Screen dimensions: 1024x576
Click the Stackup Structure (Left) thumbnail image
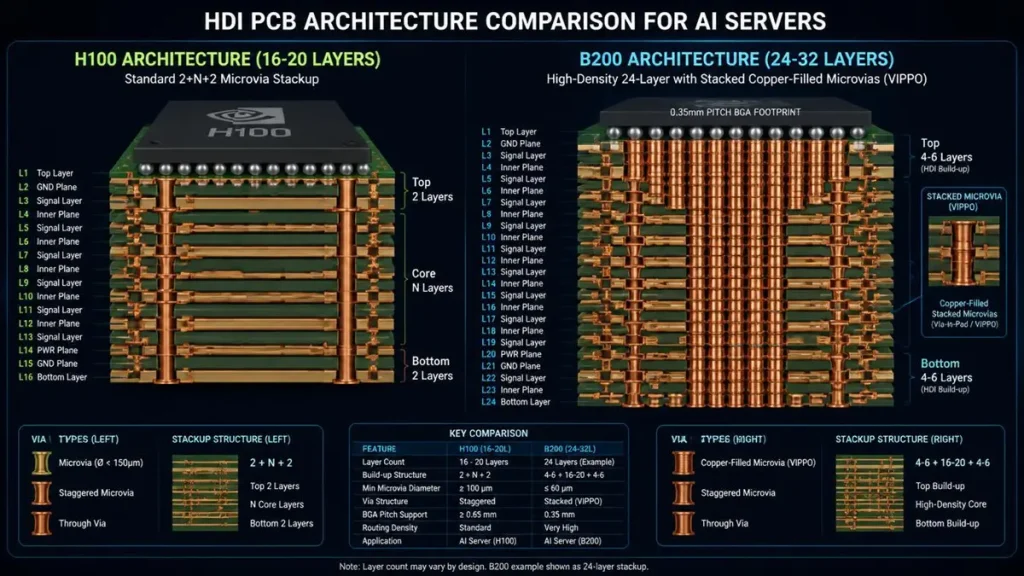204,492
